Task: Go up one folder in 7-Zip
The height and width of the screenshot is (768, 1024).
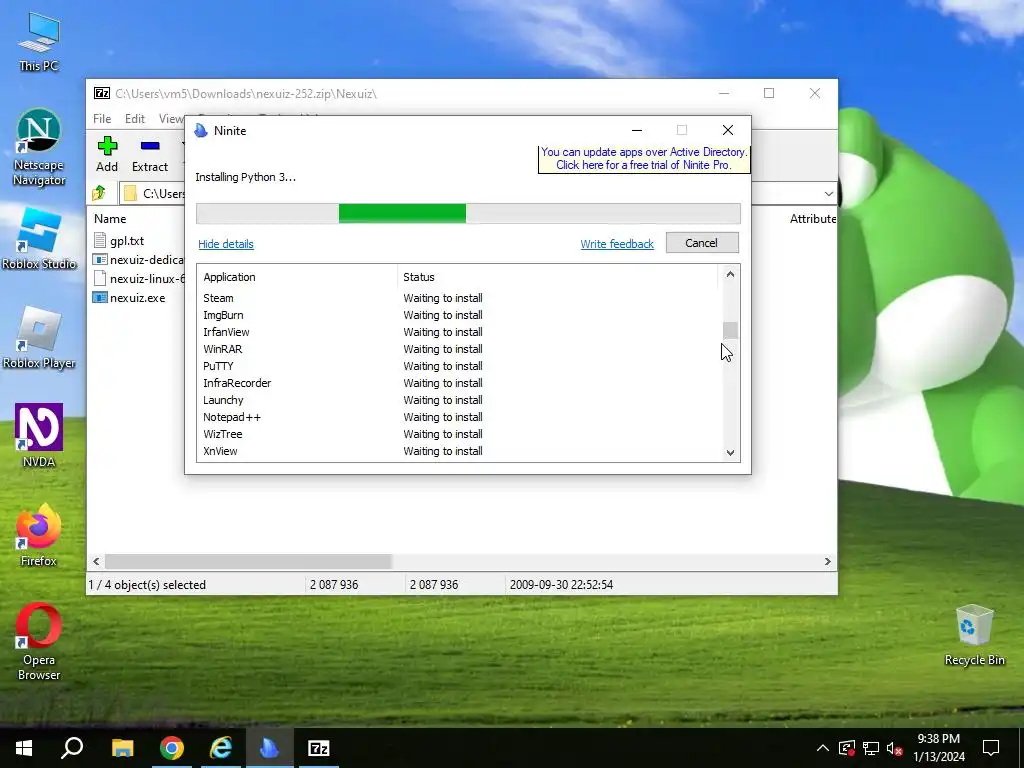Action: point(99,193)
